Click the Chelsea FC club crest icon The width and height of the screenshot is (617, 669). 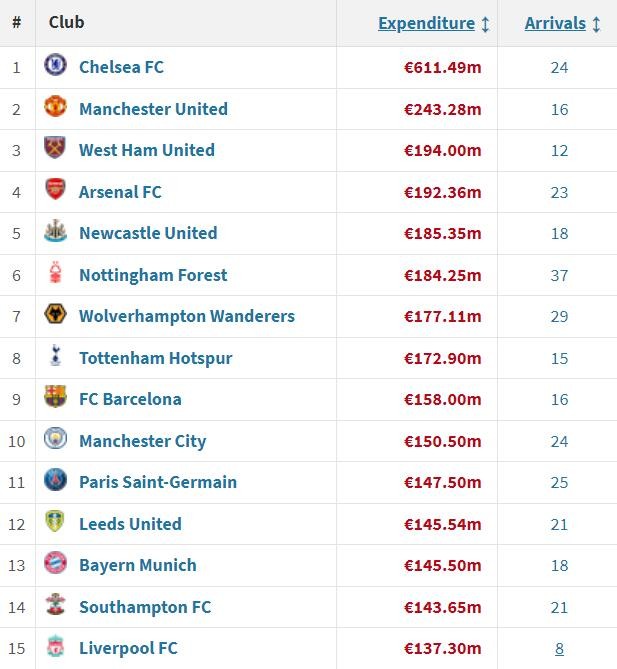tap(56, 66)
